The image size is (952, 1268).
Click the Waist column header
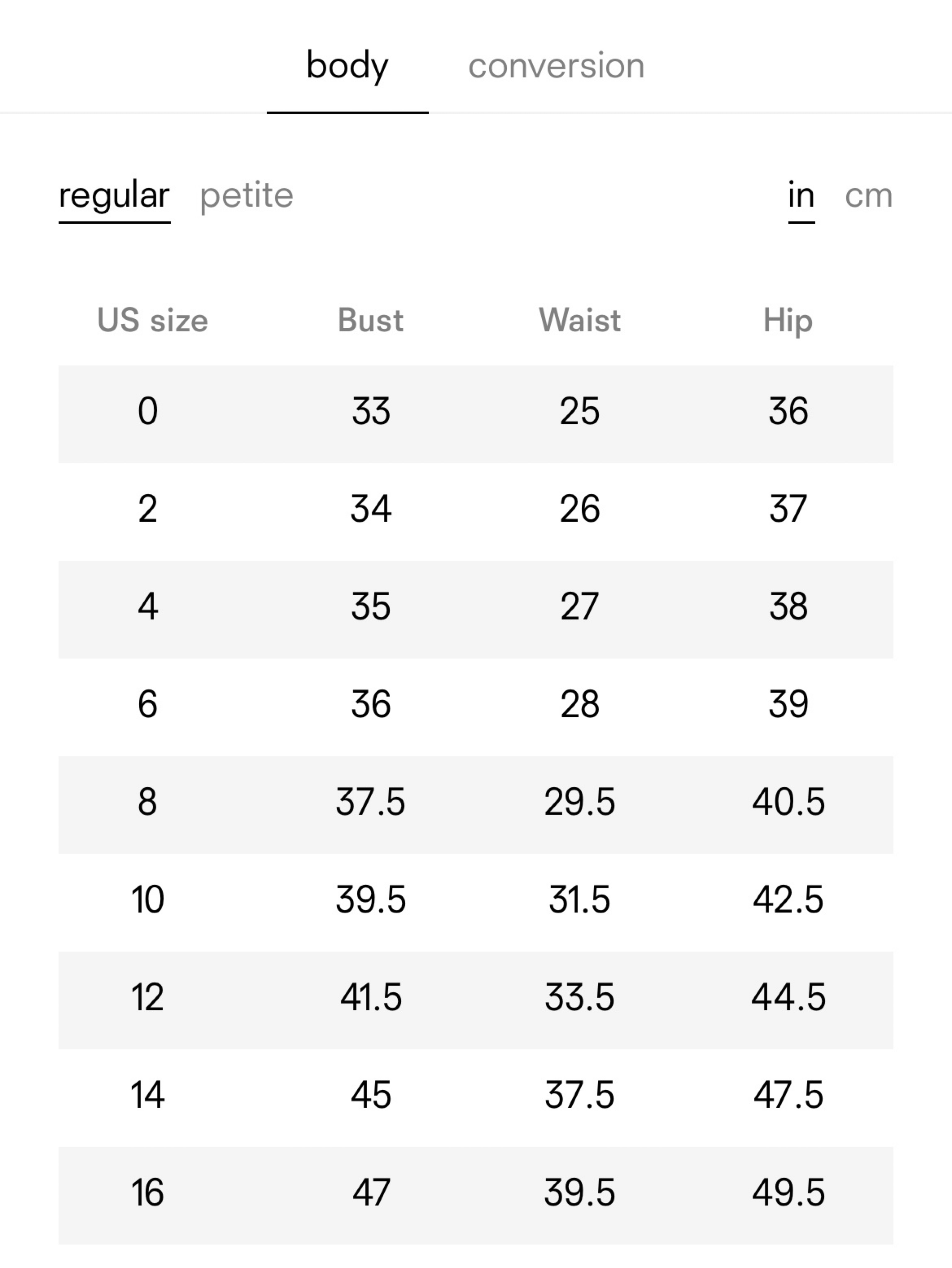(x=580, y=320)
